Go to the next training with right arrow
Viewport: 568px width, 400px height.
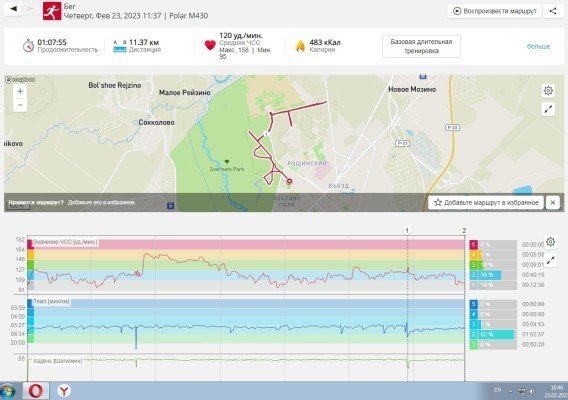tap(30, 9)
